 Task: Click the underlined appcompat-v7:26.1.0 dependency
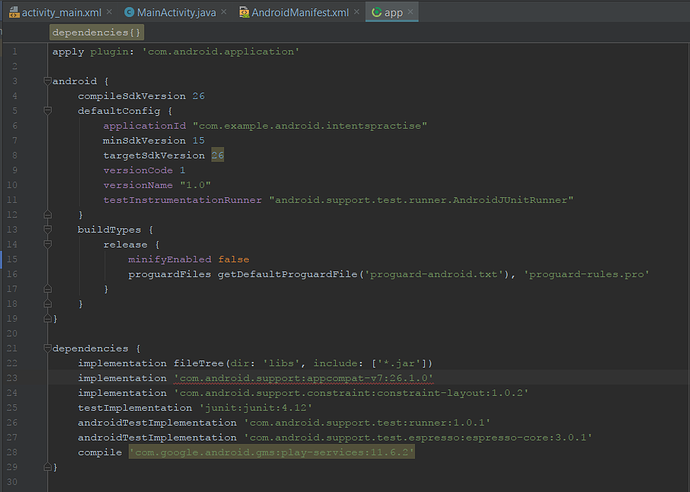click(x=304, y=378)
